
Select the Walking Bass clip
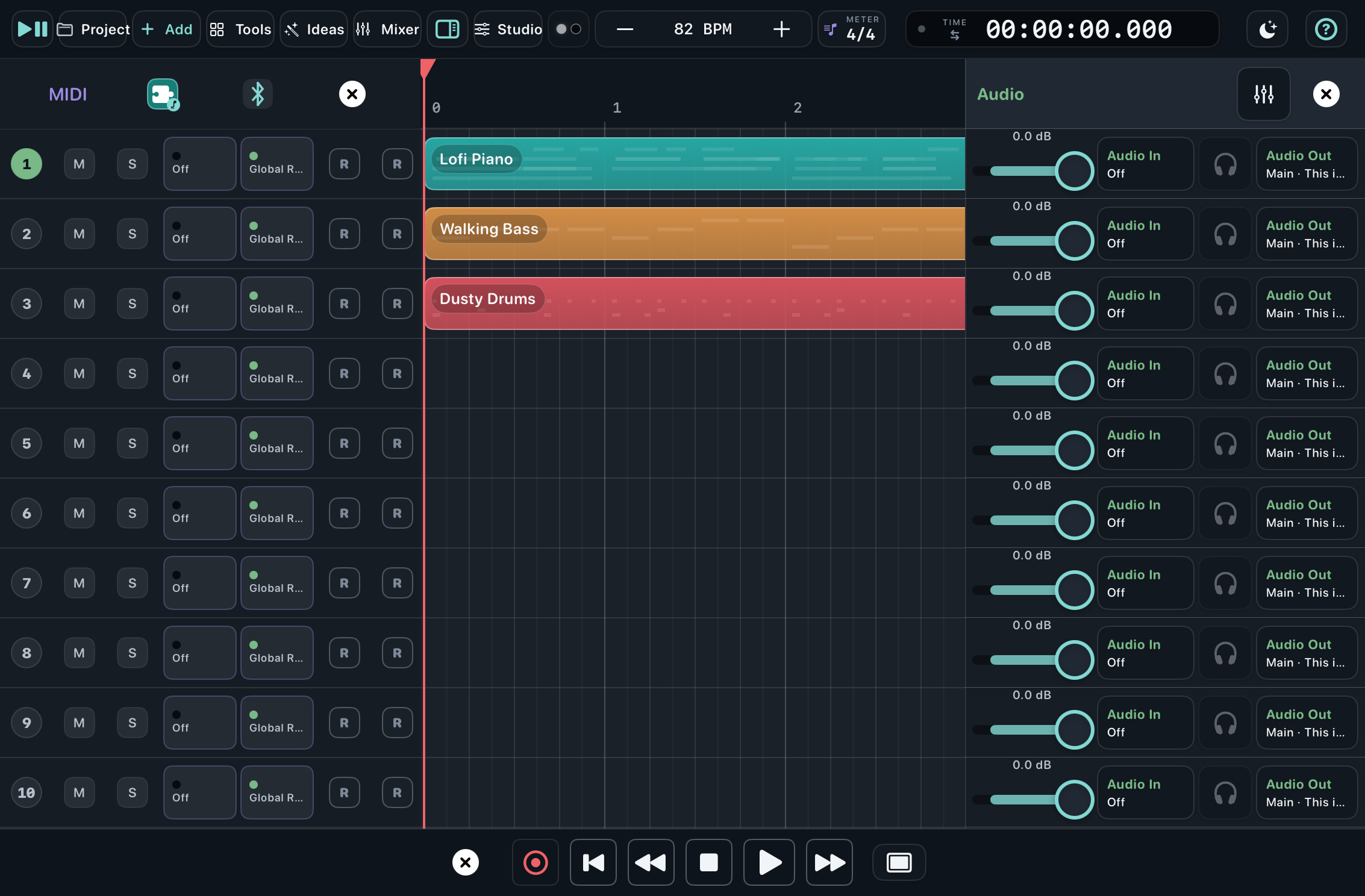695,234
